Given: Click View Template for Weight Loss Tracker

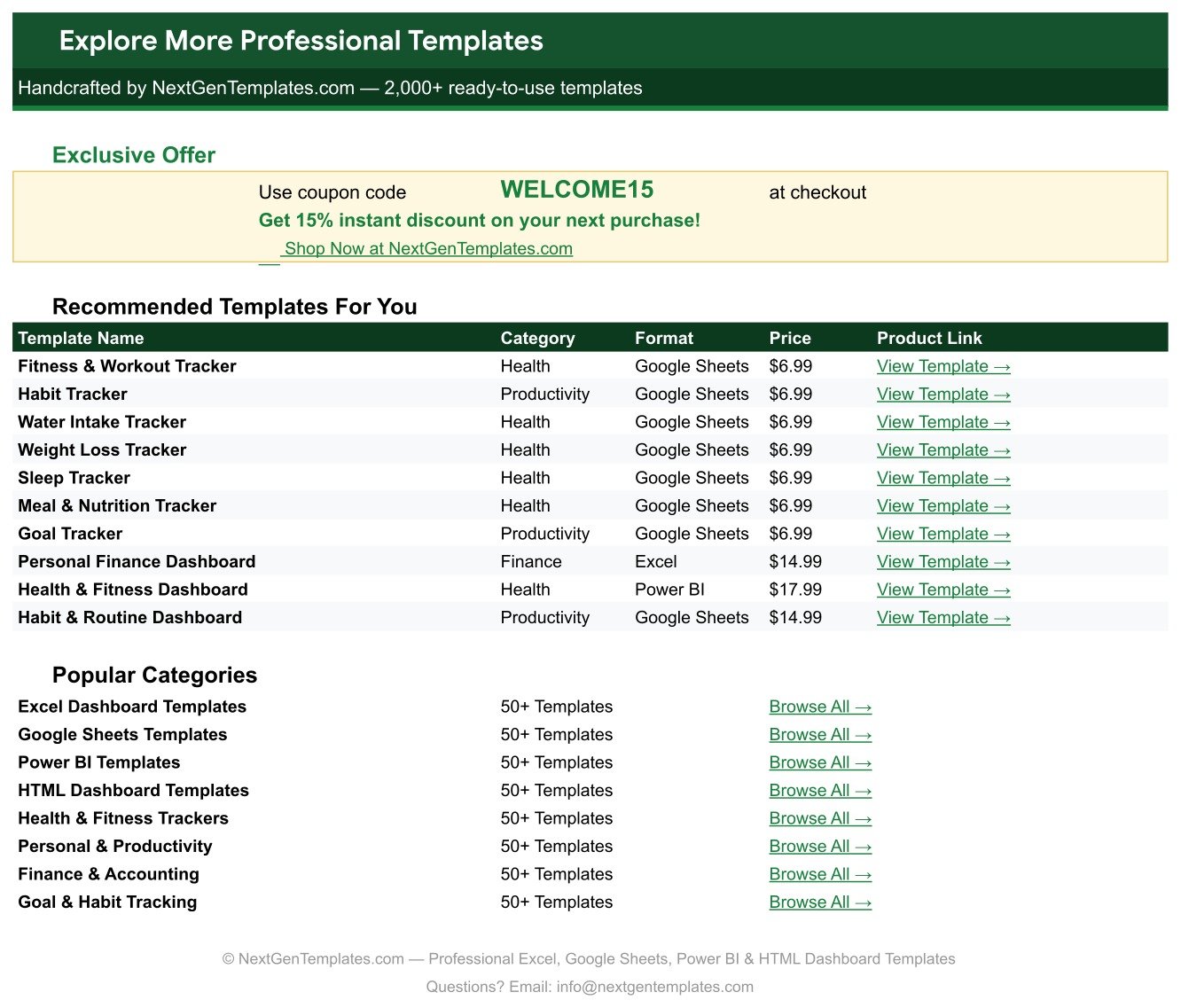Looking at the screenshot, I should point(943,450).
